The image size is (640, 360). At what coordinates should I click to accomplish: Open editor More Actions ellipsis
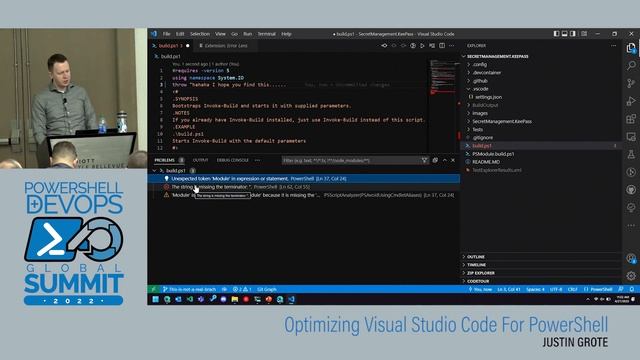pos(451,46)
